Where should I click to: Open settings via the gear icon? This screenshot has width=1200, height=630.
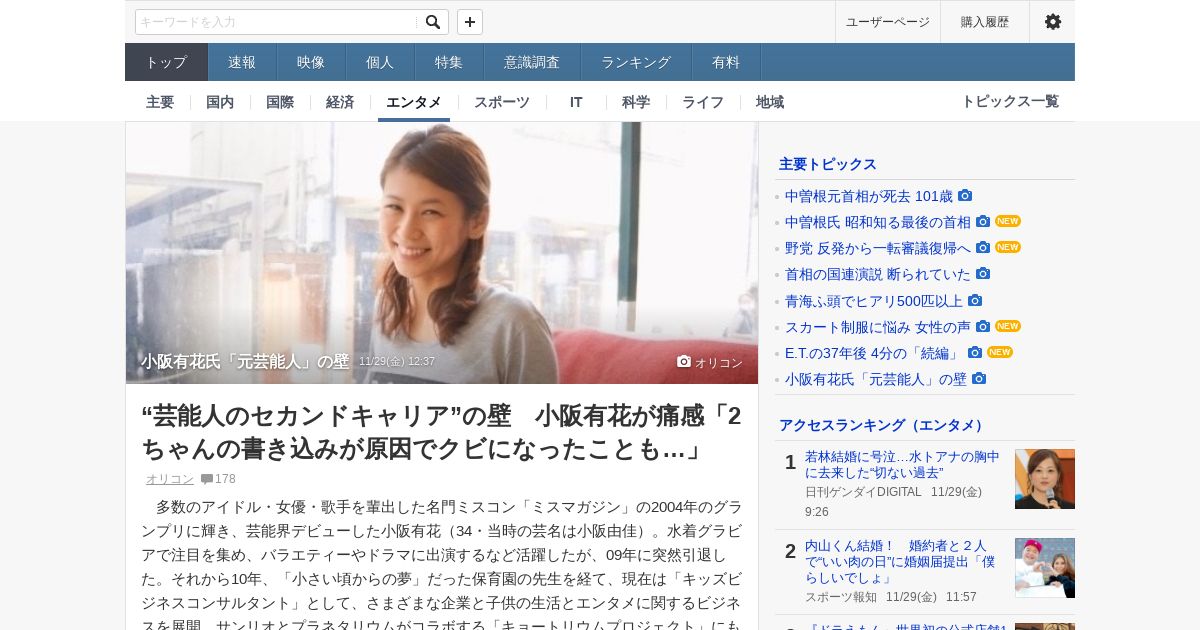[x=1053, y=22]
